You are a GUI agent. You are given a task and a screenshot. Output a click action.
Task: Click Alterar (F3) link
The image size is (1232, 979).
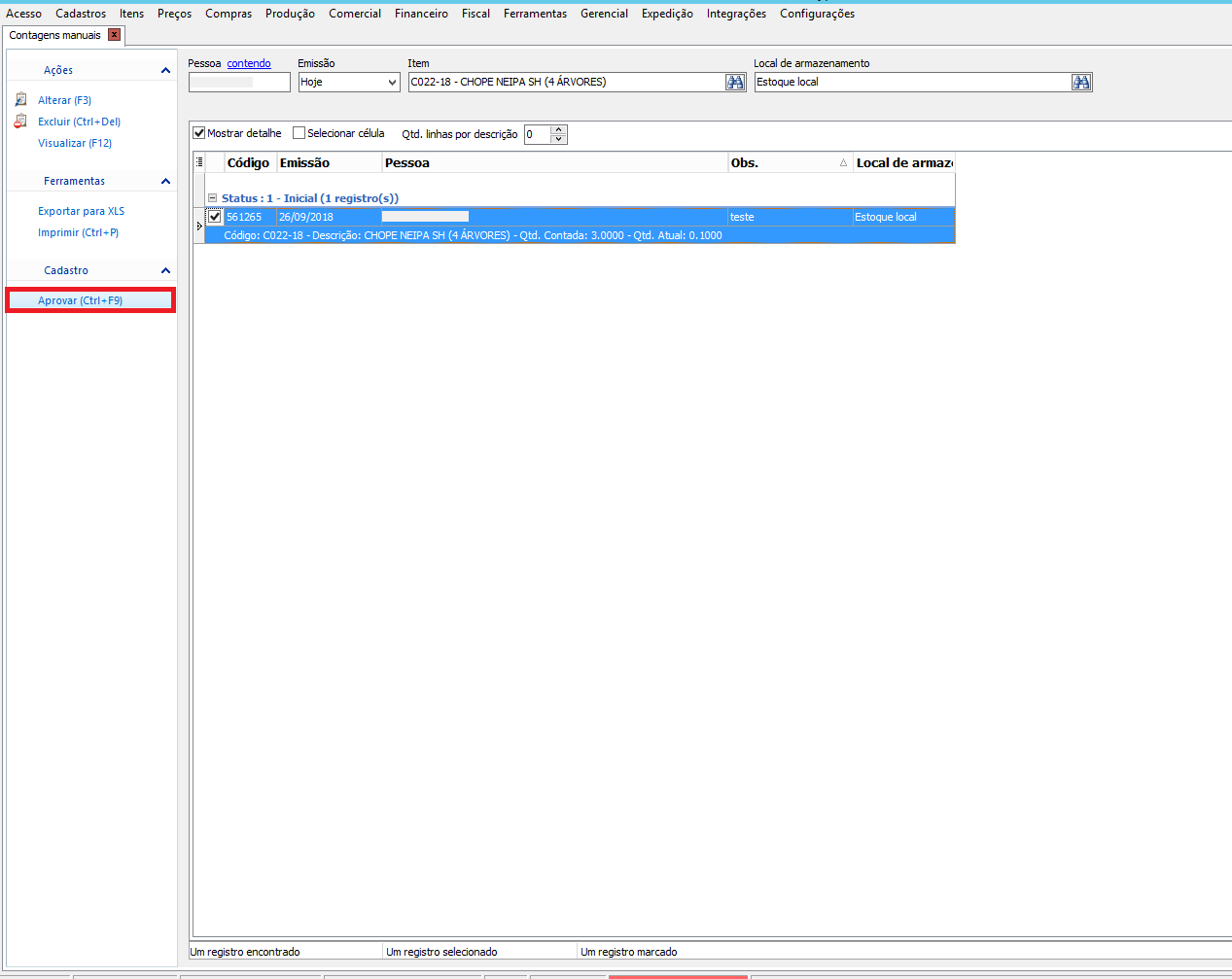pos(64,100)
